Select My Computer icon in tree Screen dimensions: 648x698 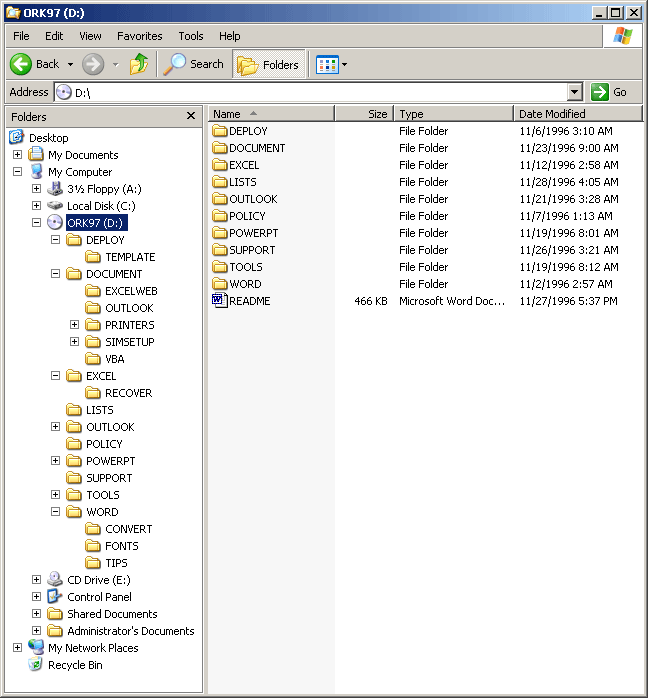(36, 171)
